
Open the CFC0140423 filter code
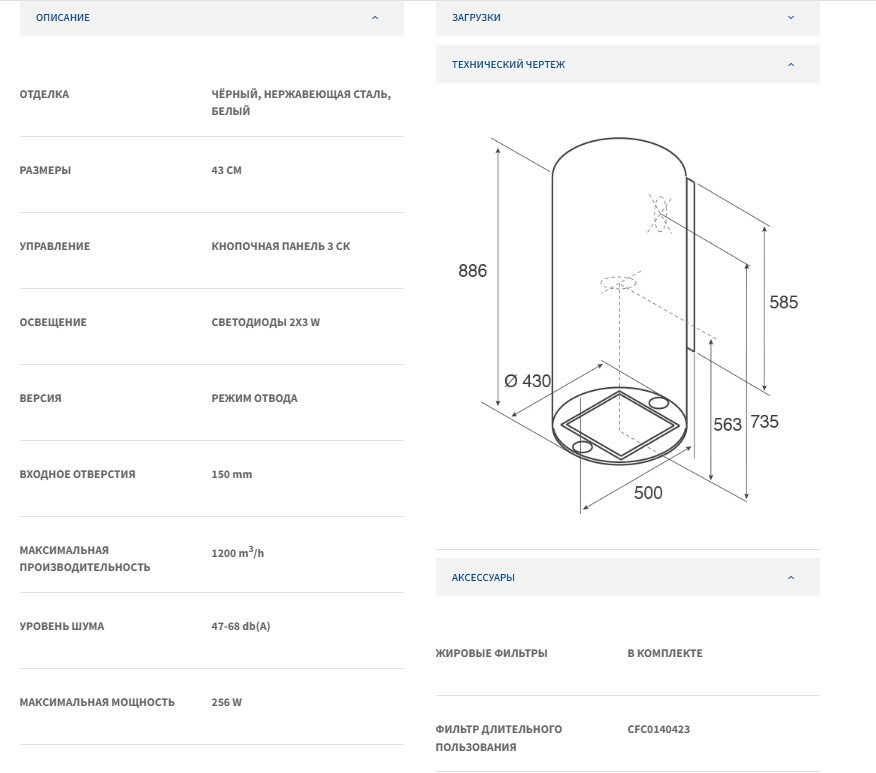658,730
